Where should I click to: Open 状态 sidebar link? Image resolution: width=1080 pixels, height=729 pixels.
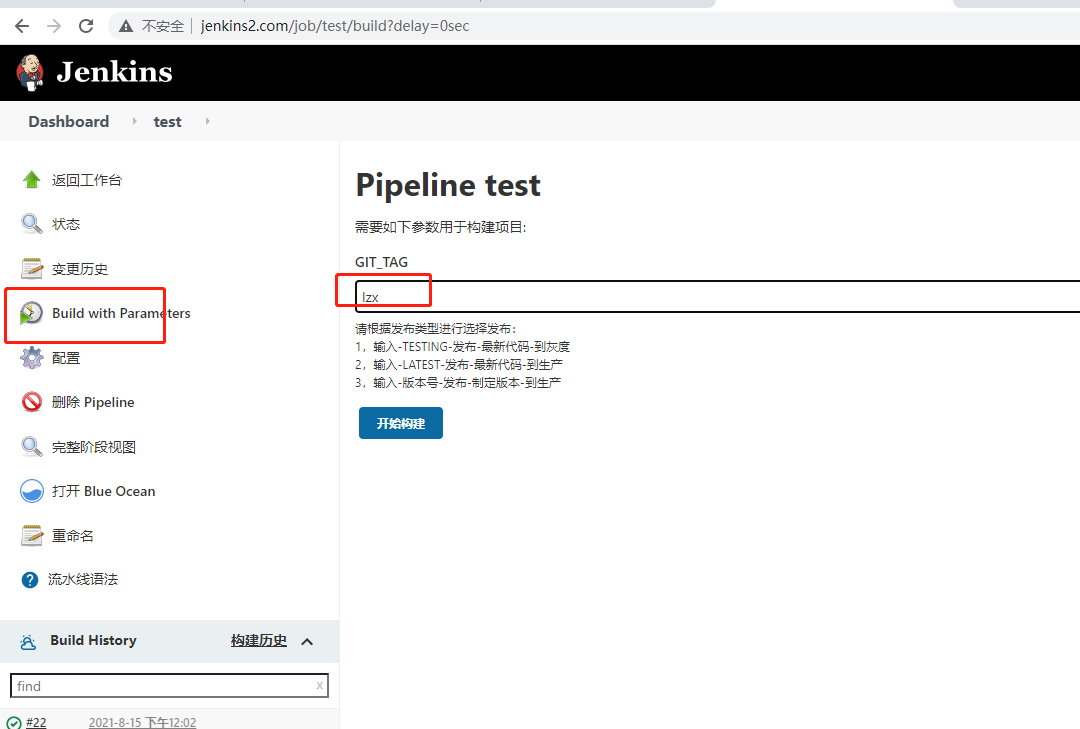[66, 225]
